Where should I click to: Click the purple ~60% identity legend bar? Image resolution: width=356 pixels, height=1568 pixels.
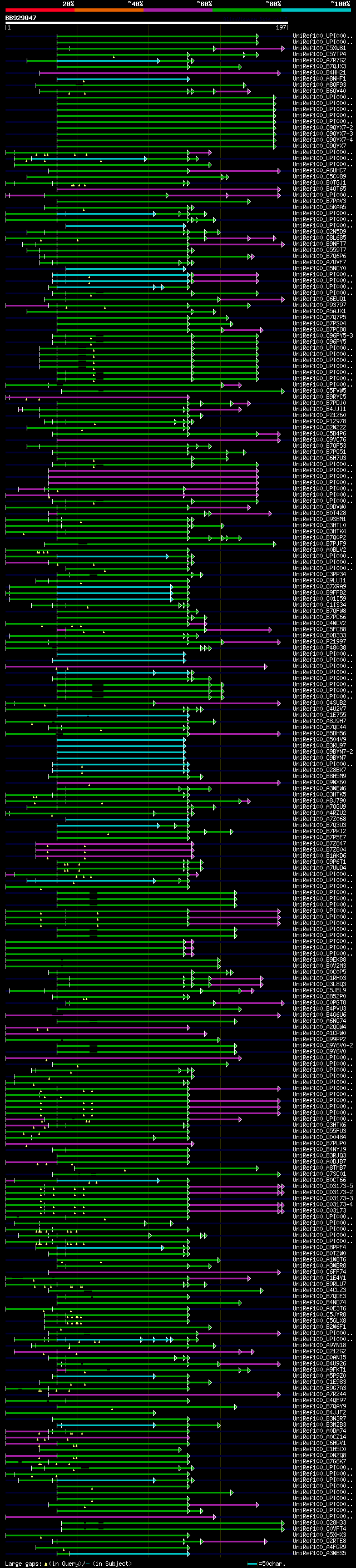click(179, 11)
